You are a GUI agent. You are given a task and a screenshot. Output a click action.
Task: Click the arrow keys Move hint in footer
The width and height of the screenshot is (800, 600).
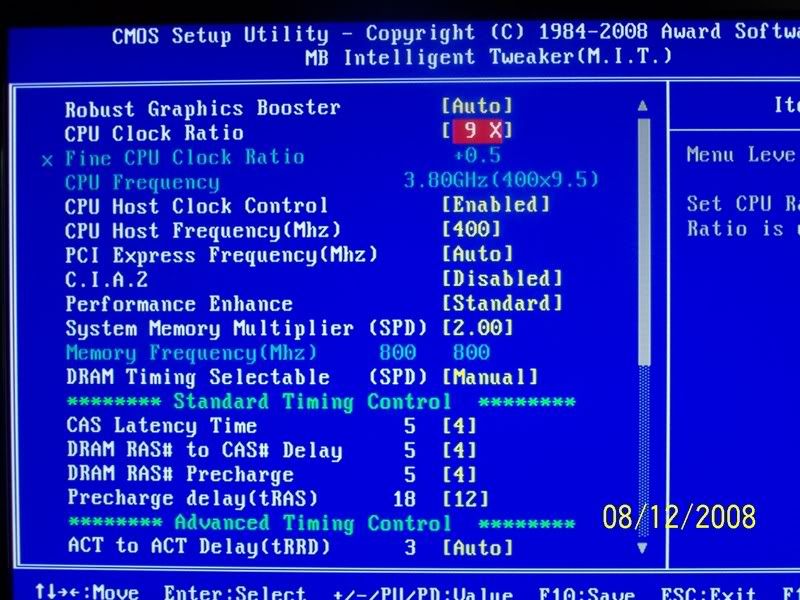87,592
